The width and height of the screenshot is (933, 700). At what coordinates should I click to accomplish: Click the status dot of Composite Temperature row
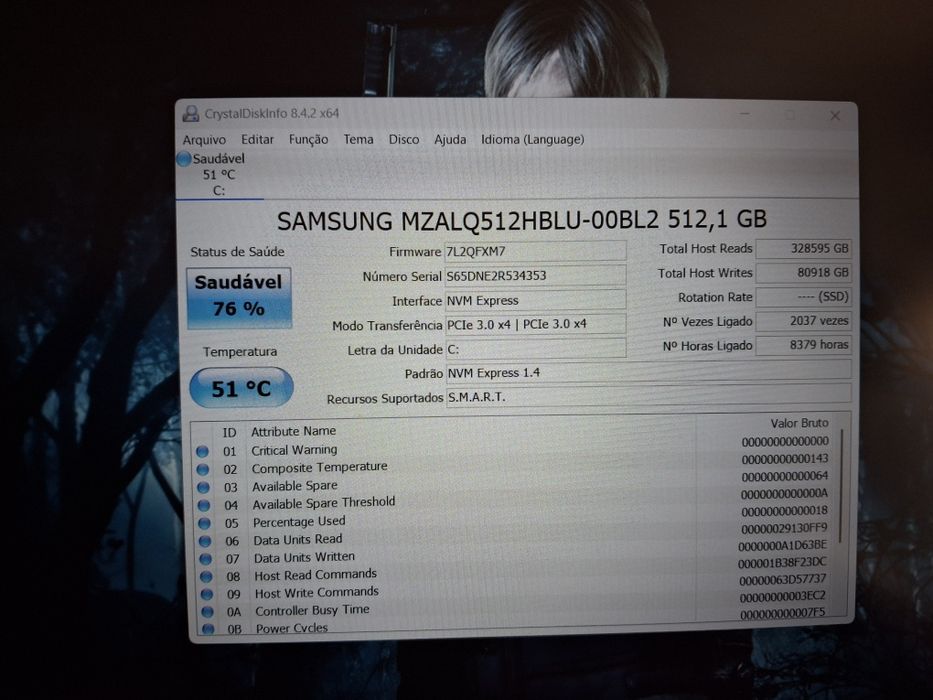(203, 470)
